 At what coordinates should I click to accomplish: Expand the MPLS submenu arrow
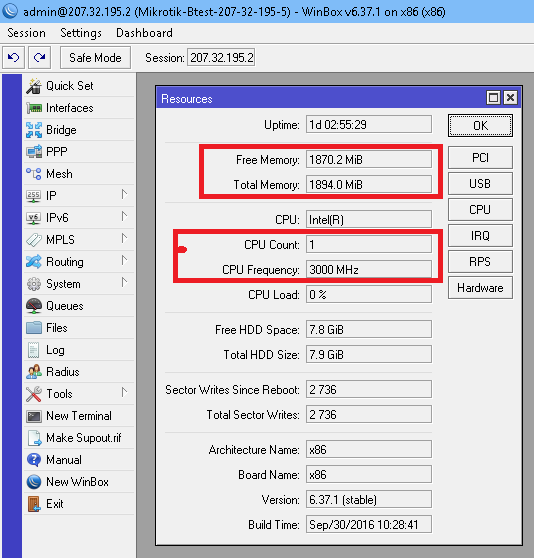click(124, 238)
